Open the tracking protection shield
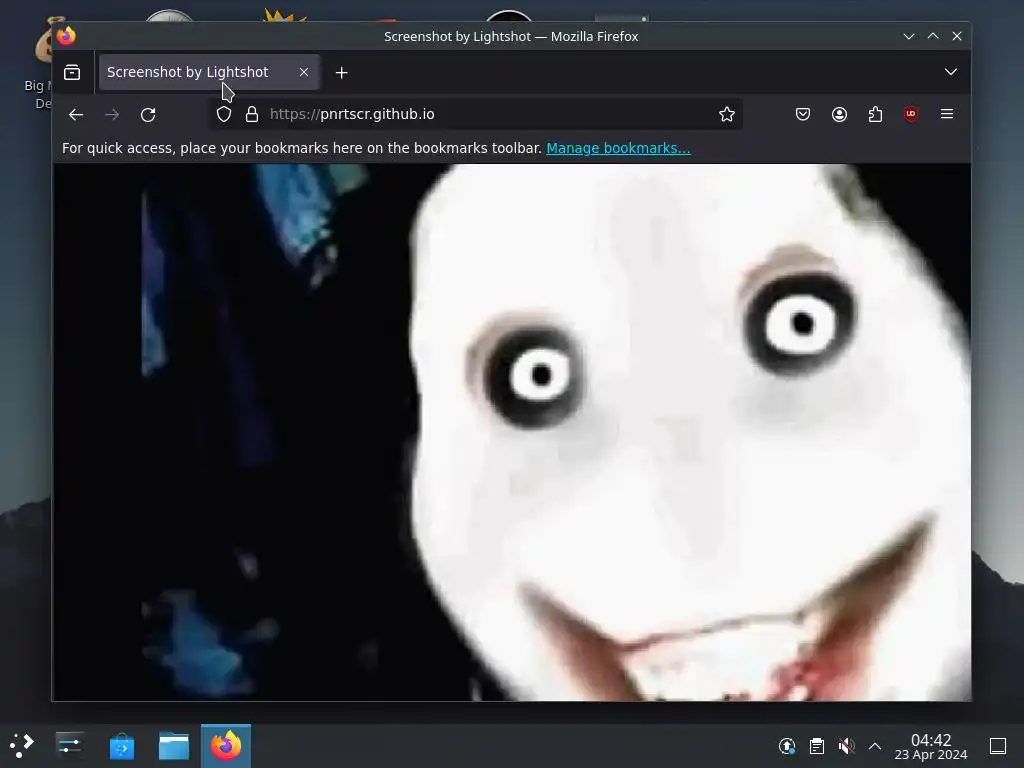The width and height of the screenshot is (1024, 768). [x=224, y=114]
